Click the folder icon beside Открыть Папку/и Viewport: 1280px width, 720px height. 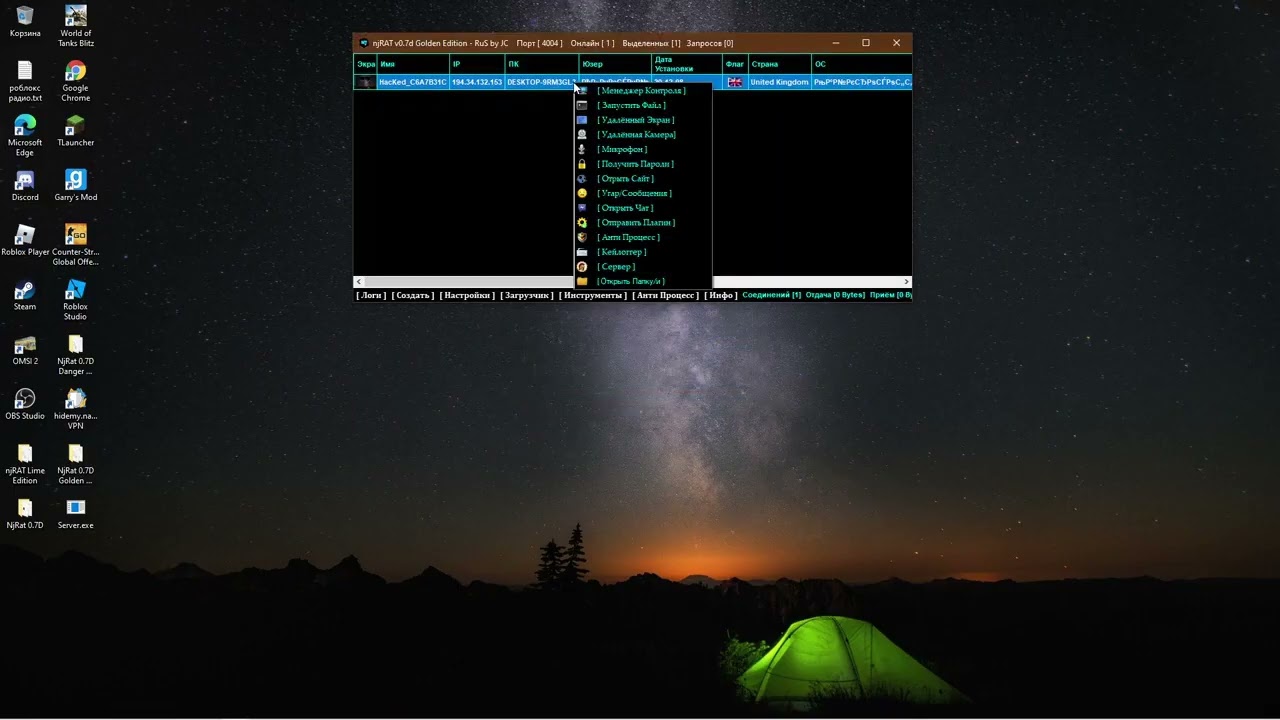click(x=582, y=281)
